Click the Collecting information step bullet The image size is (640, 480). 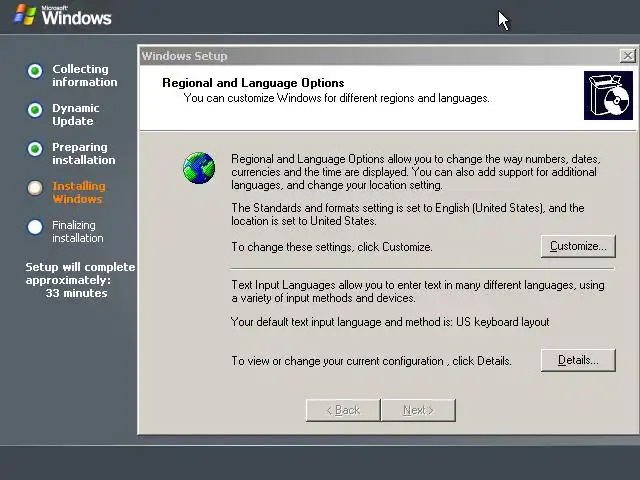point(35,71)
